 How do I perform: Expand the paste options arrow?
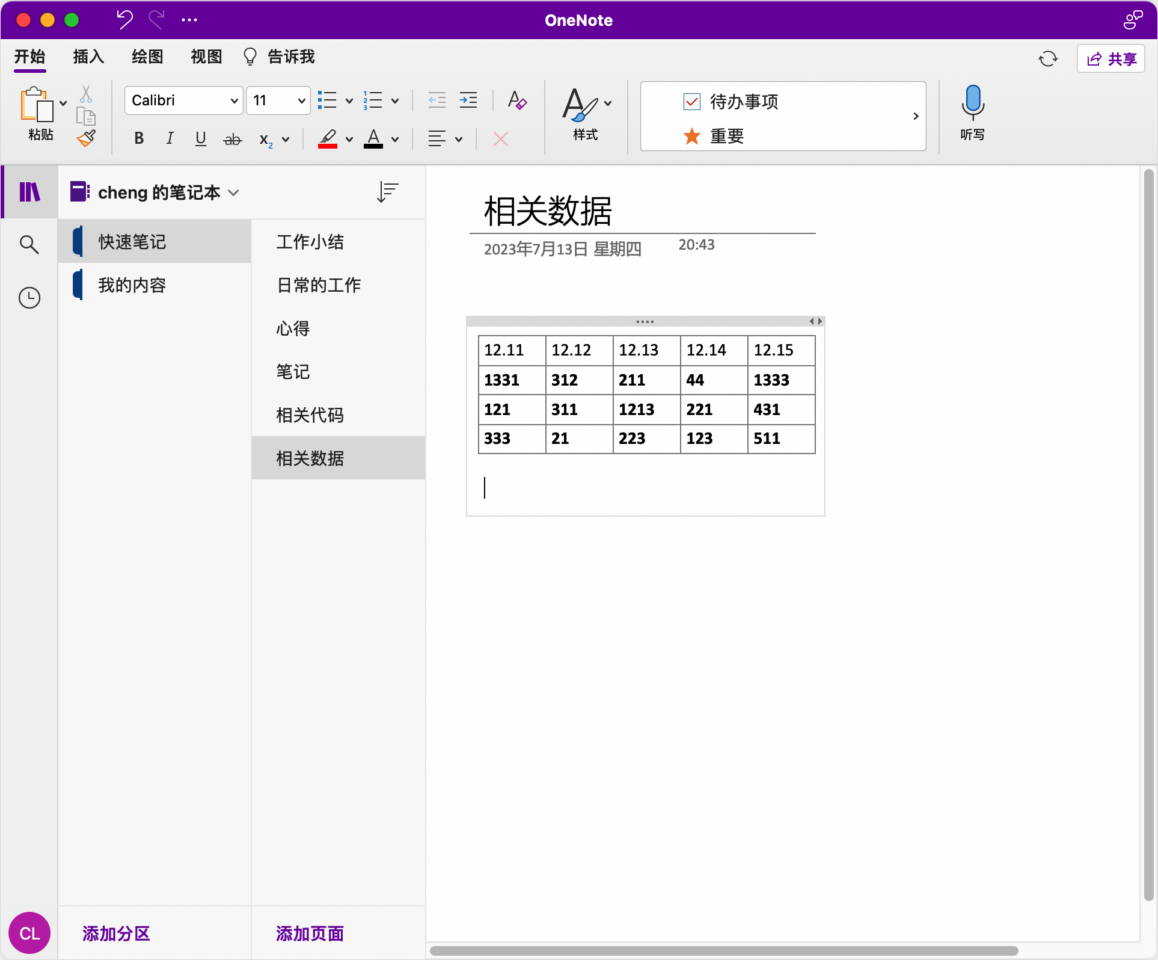point(64,103)
